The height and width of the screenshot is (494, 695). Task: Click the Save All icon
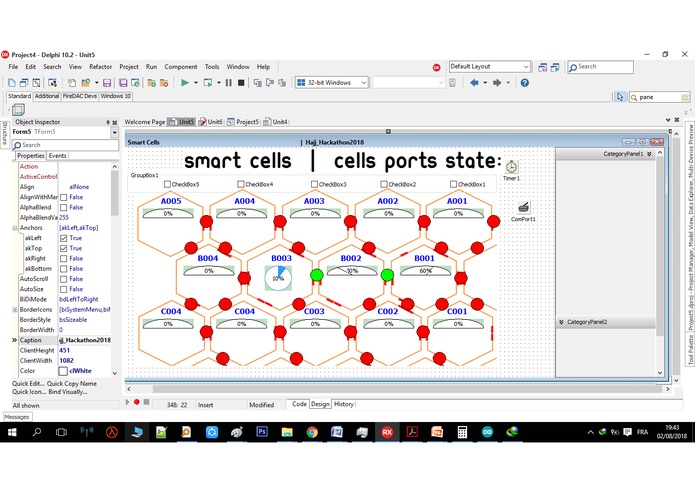pyautogui.click(x=123, y=83)
